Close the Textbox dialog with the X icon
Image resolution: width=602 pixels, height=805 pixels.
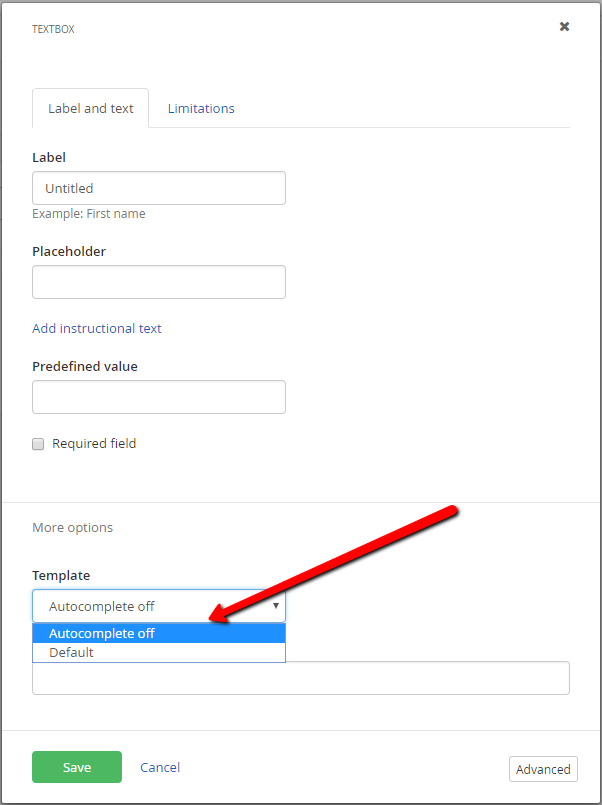point(564,27)
